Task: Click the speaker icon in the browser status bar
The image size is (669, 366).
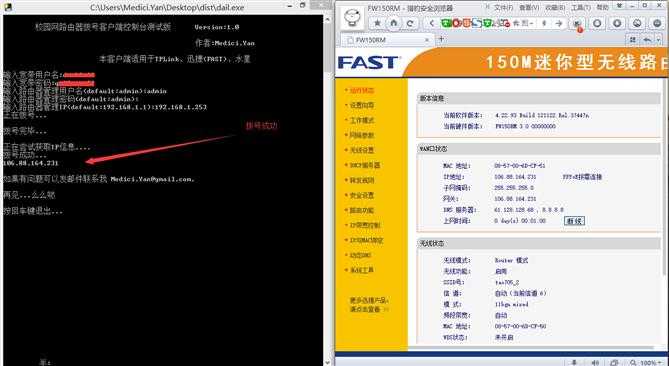Action: (x=596, y=363)
